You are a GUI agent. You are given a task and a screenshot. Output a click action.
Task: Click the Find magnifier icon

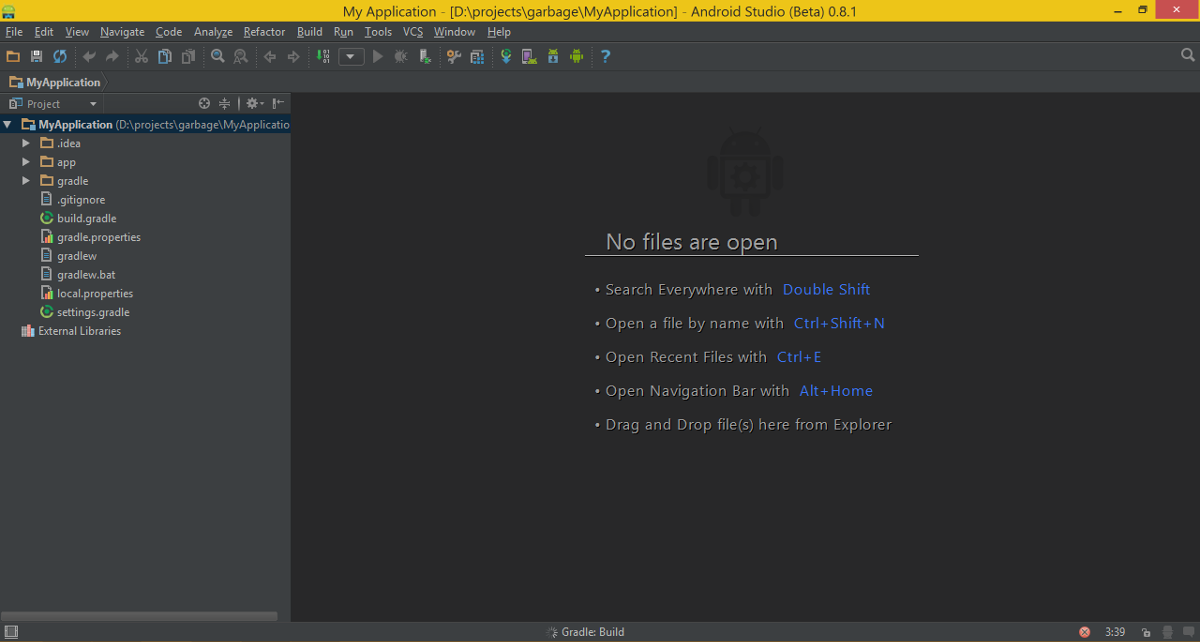click(218, 57)
